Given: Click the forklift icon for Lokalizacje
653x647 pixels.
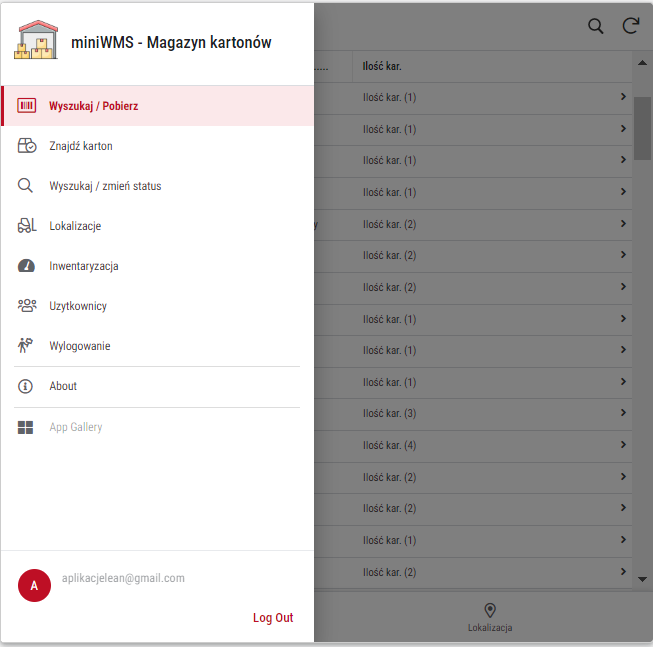Looking at the screenshot, I should 27,226.
